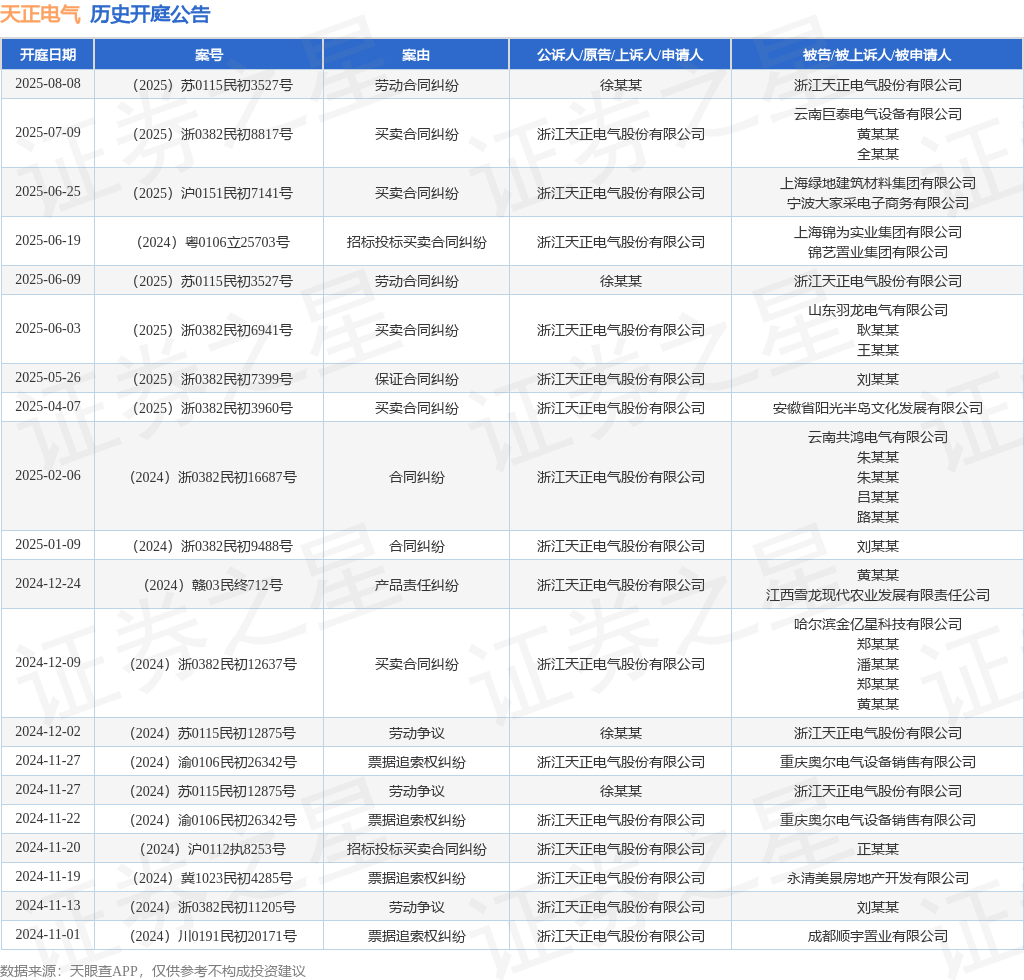The width and height of the screenshot is (1024, 980).
Task: Click defendant 上海锦为实业集团有限公司
Action: pyautogui.click(x=877, y=232)
